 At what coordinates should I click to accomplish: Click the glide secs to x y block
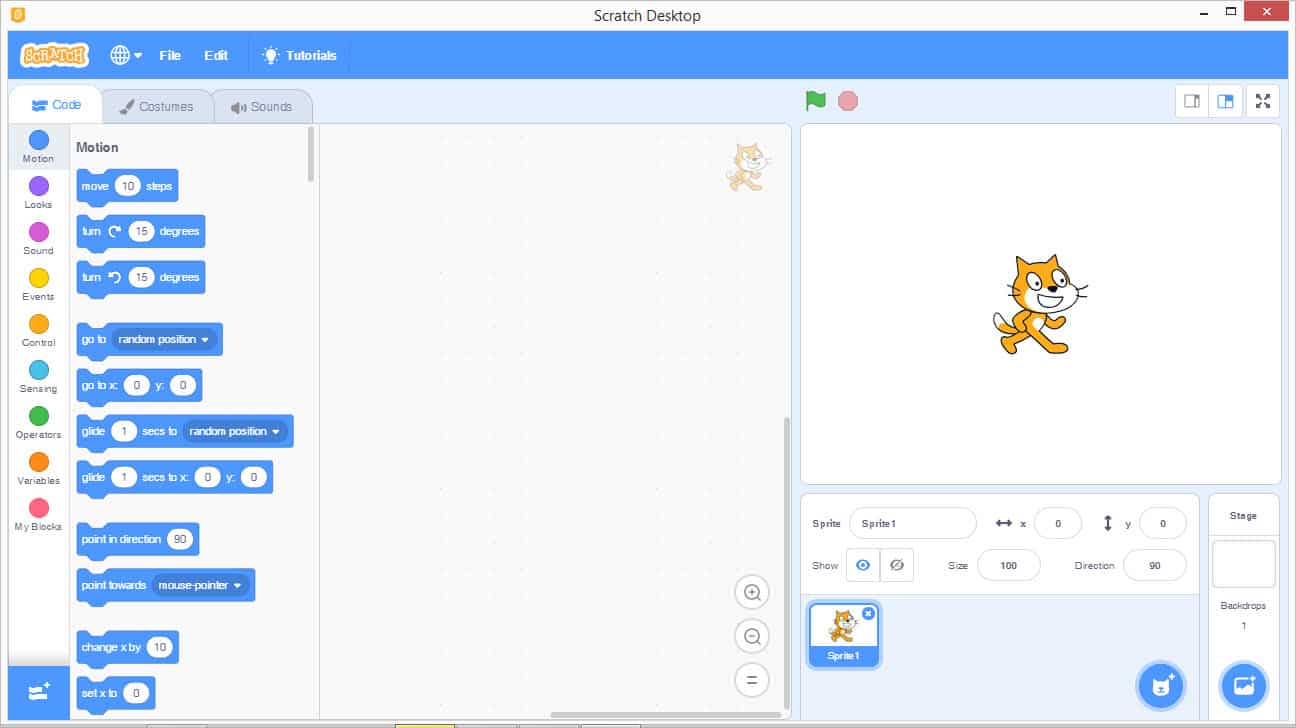click(175, 477)
